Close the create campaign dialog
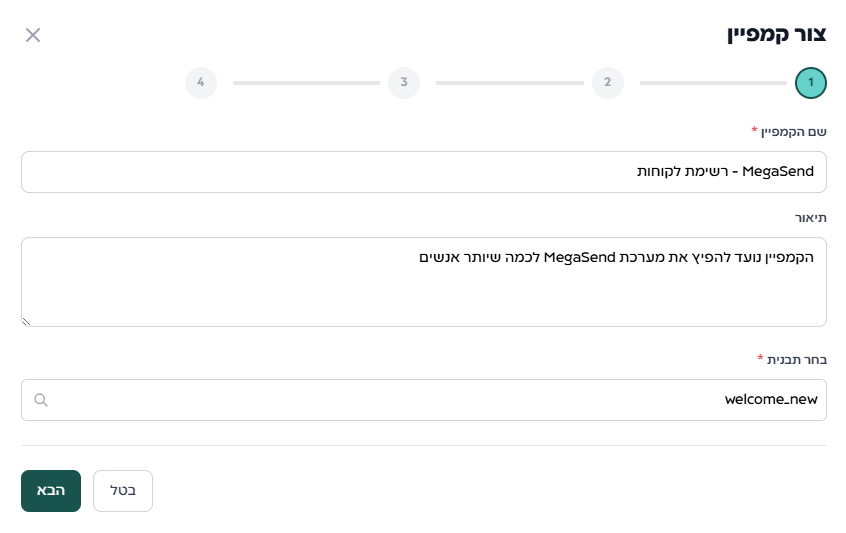 pos(33,35)
